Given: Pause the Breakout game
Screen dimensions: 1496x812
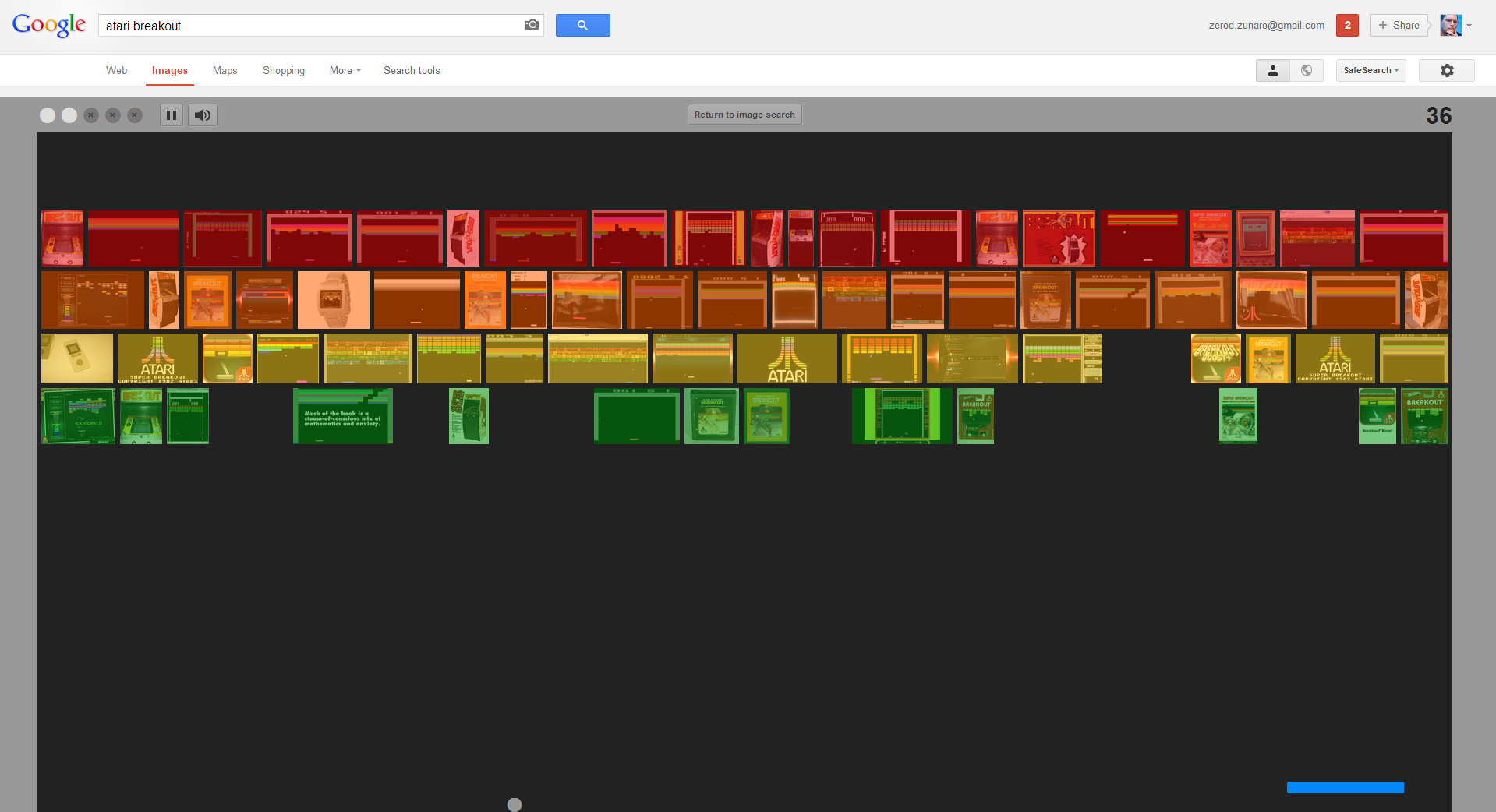Looking at the screenshot, I should point(172,115).
